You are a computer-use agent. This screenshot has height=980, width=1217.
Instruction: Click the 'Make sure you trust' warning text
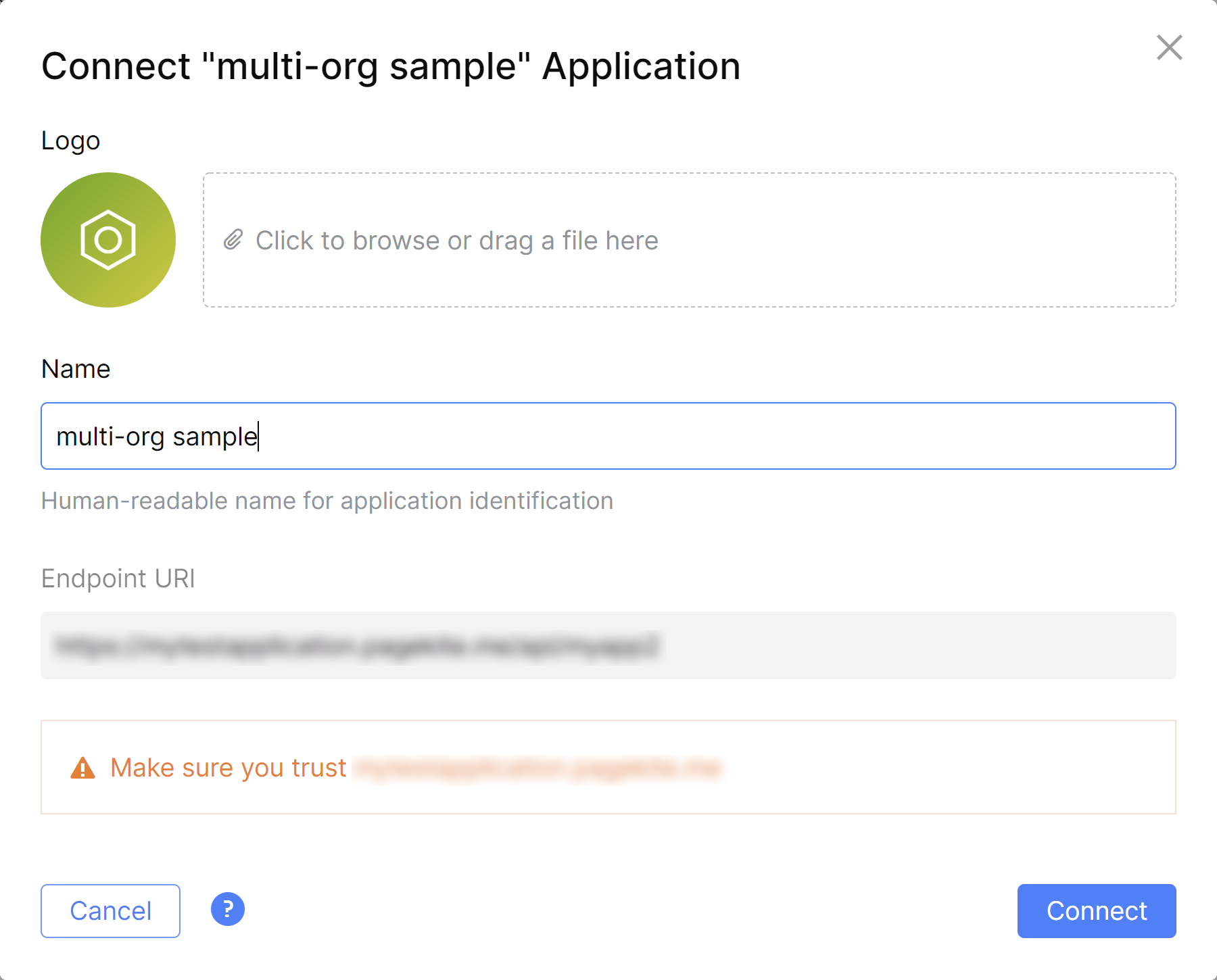(229, 768)
